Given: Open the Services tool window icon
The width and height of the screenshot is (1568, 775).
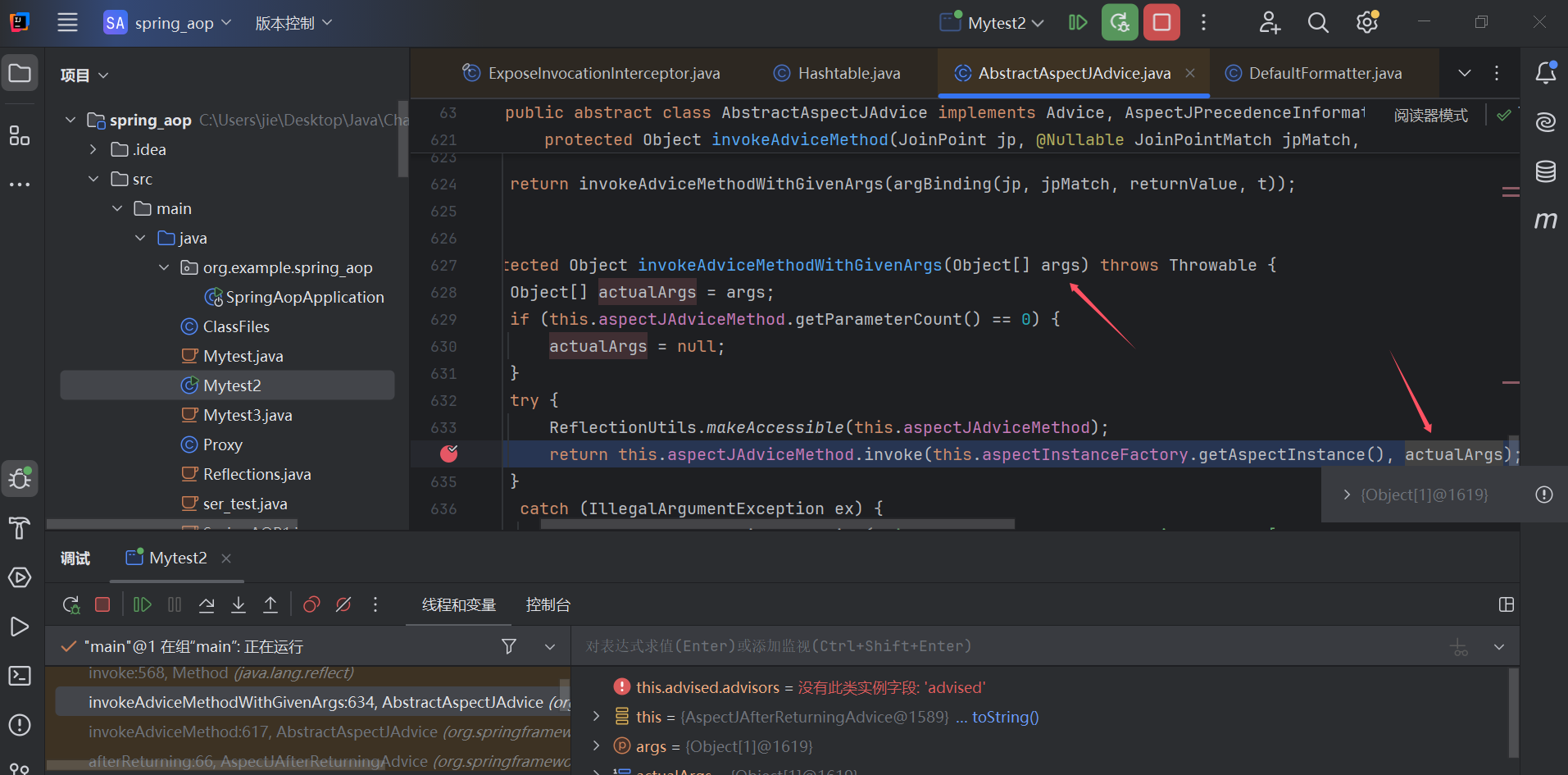Looking at the screenshot, I should pos(20,577).
